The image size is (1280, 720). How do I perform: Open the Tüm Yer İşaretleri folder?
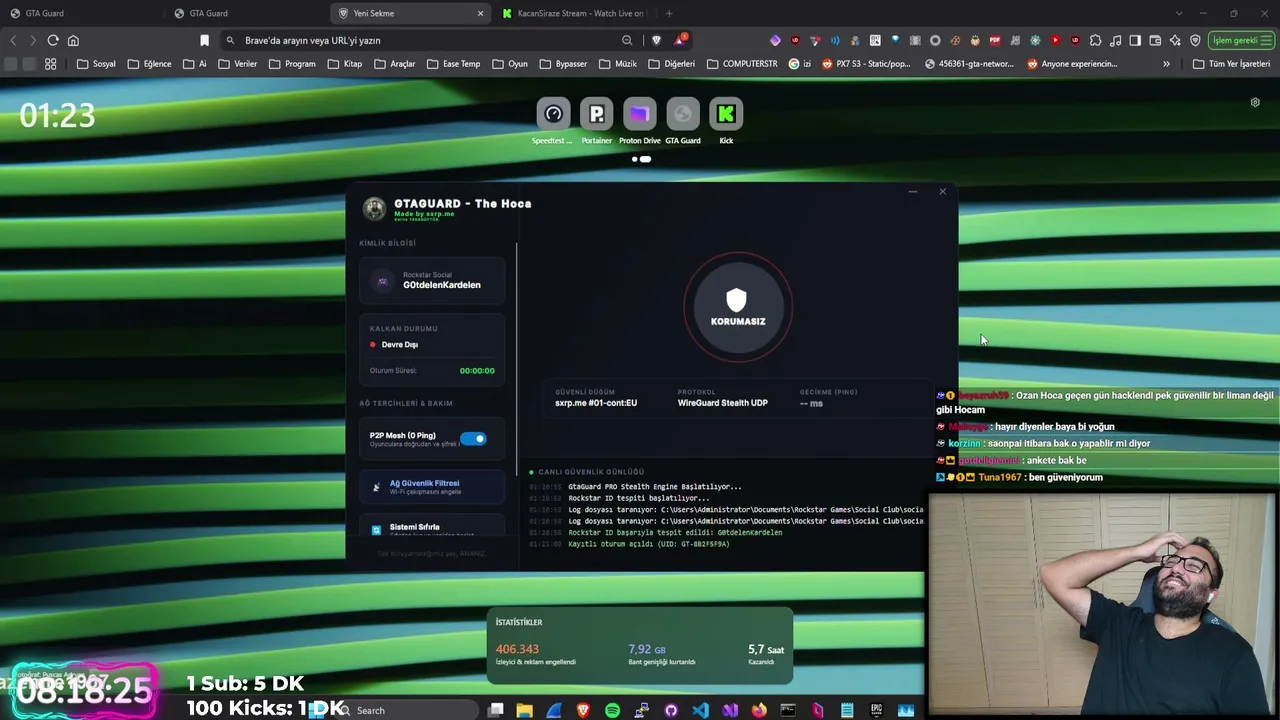pos(1230,64)
